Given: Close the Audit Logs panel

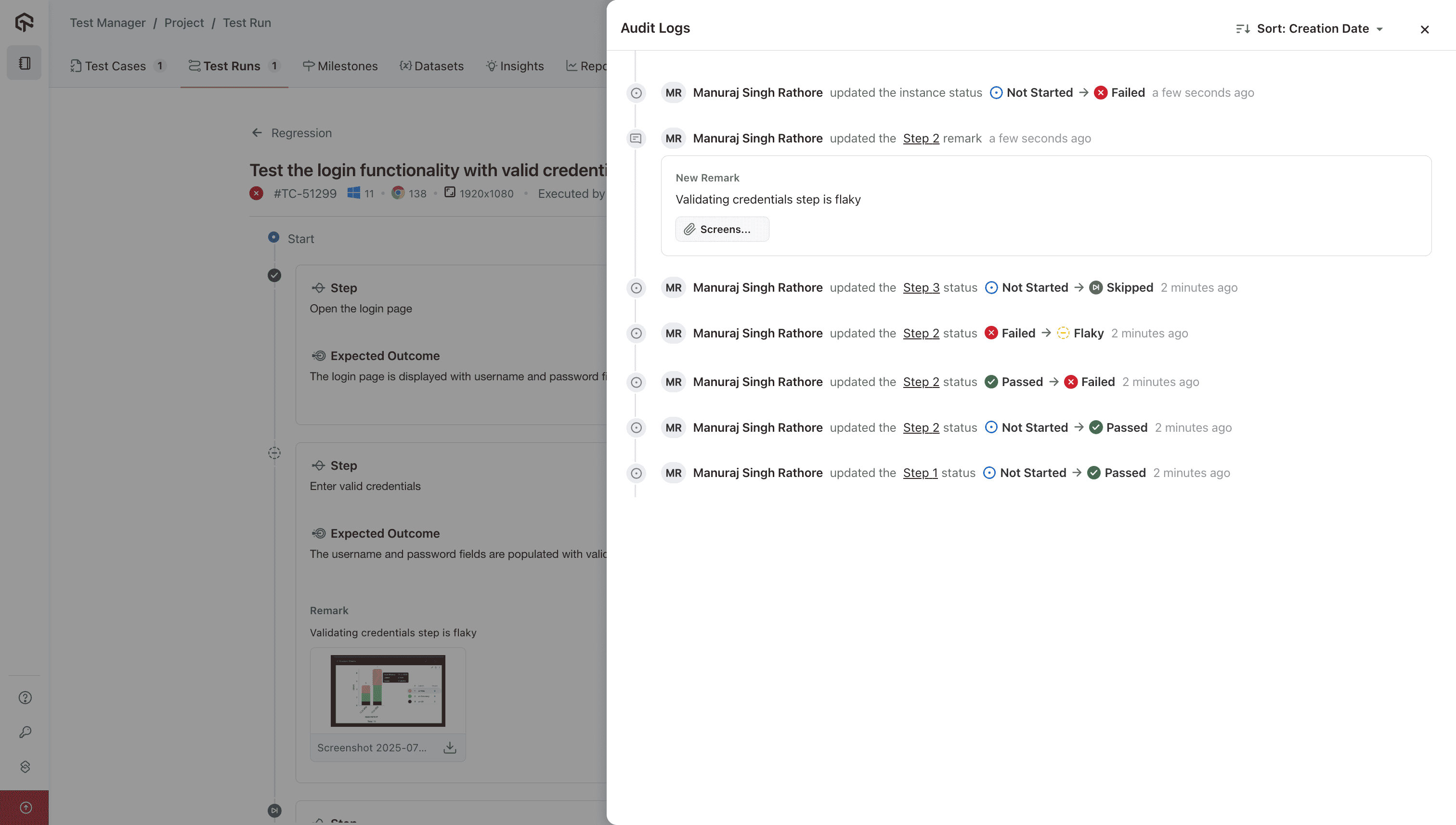Looking at the screenshot, I should point(1424,29).
